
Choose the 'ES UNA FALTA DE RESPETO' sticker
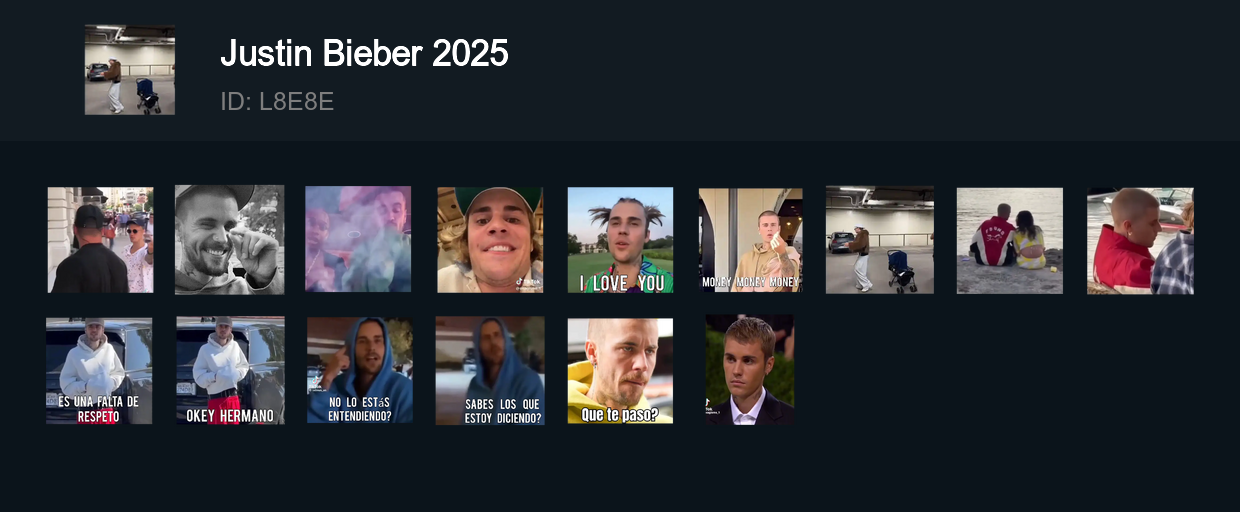99,371
